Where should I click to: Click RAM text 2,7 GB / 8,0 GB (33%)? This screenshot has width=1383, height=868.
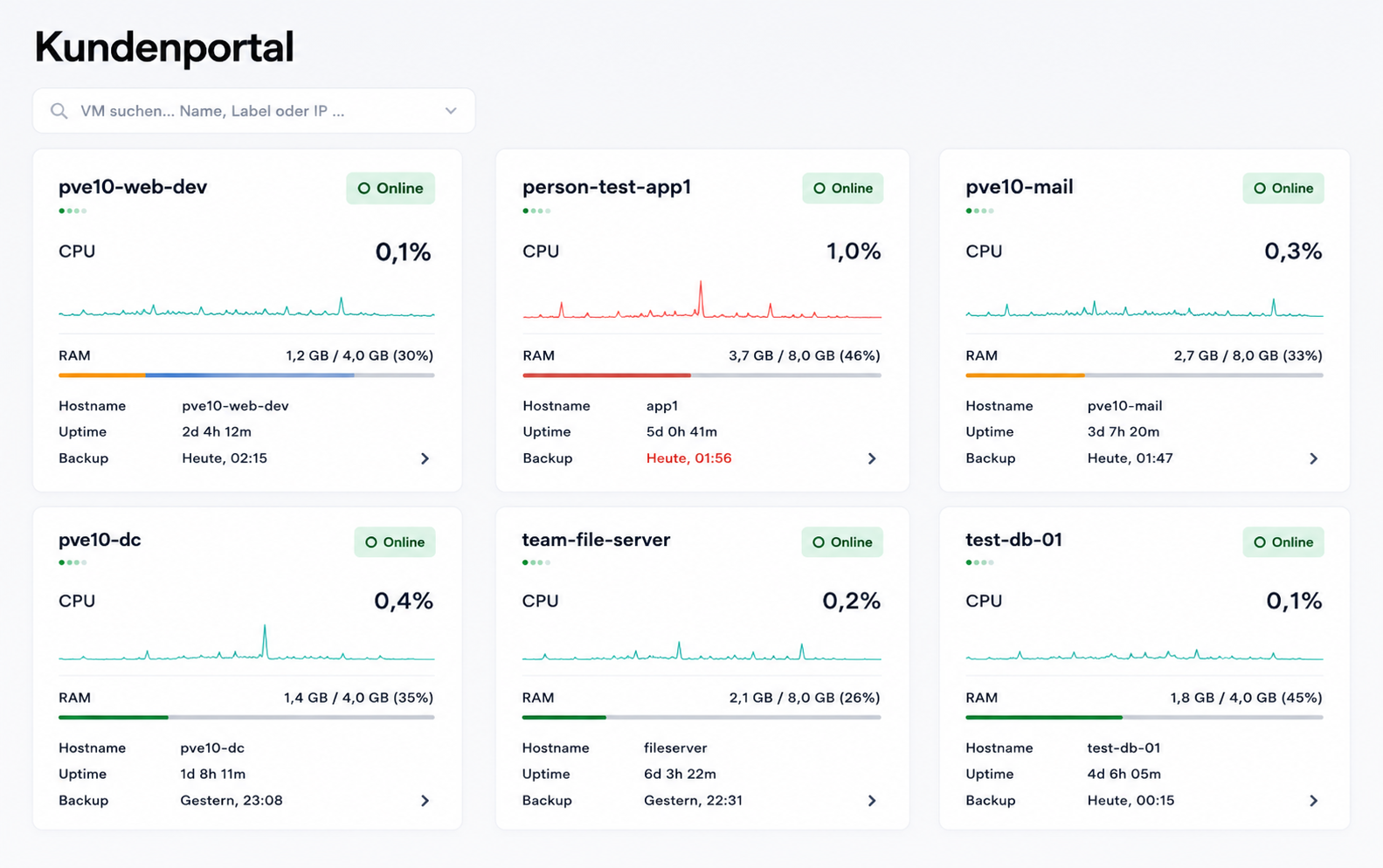tap(1248, 356)
